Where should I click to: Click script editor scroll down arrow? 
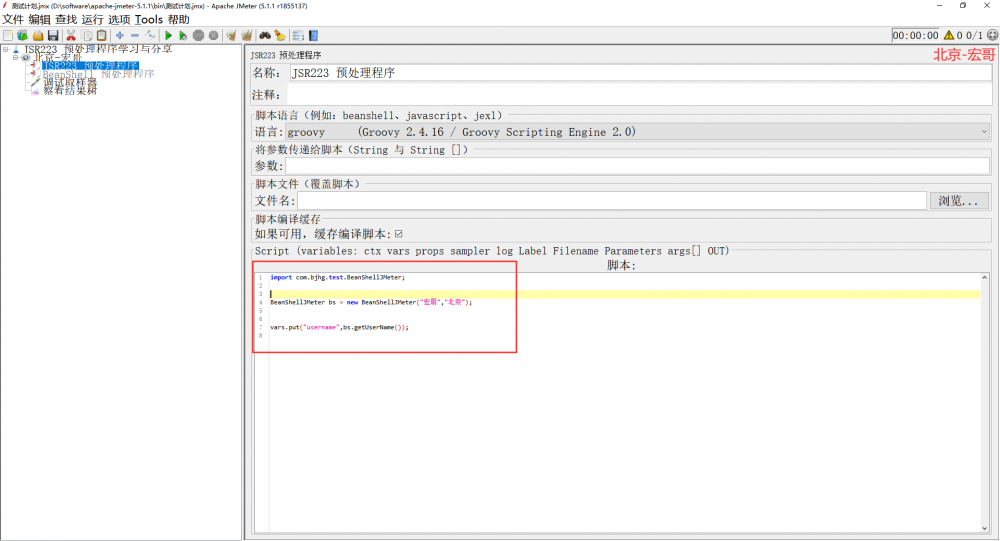point(985,528)
